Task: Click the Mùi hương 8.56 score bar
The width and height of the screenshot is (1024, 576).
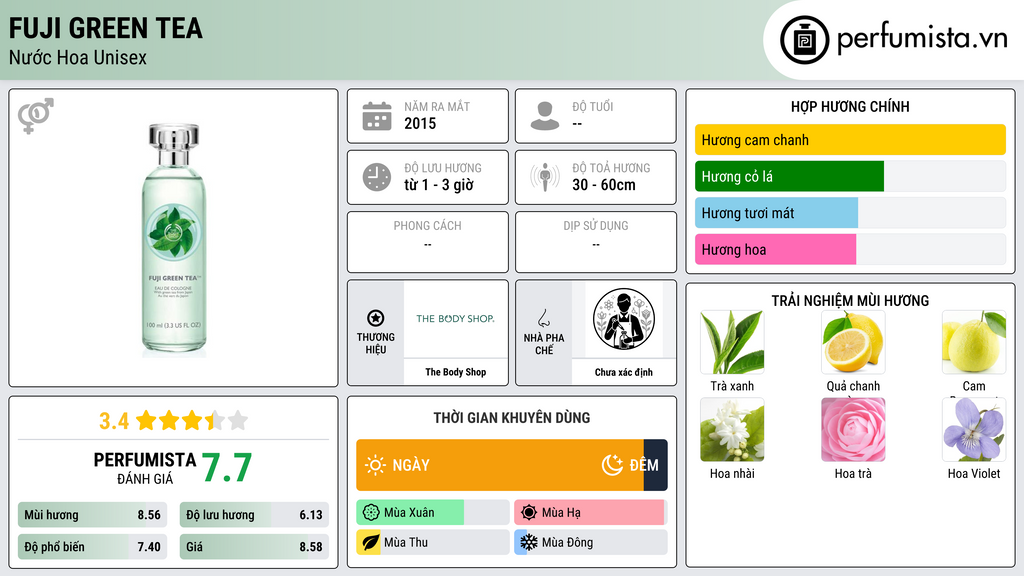Action: (x=93, y=515)
